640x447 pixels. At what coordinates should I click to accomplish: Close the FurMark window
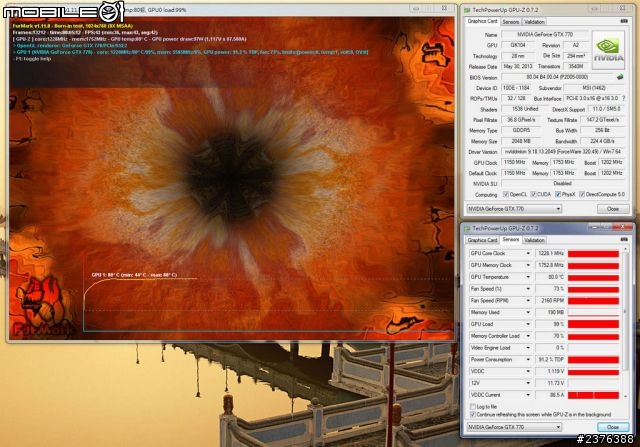click(444, 8)
